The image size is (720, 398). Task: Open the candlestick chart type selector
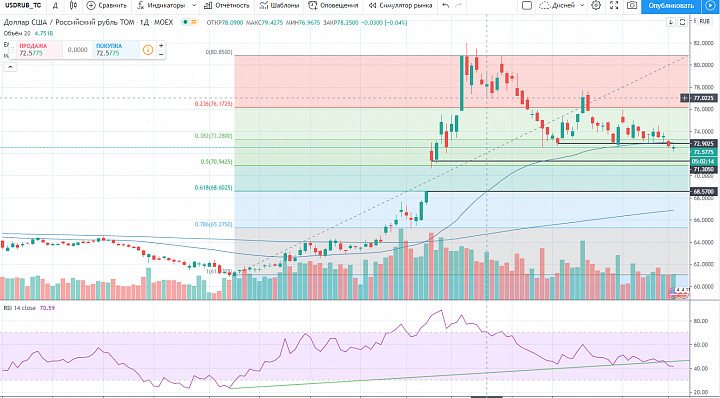(73, 6)
